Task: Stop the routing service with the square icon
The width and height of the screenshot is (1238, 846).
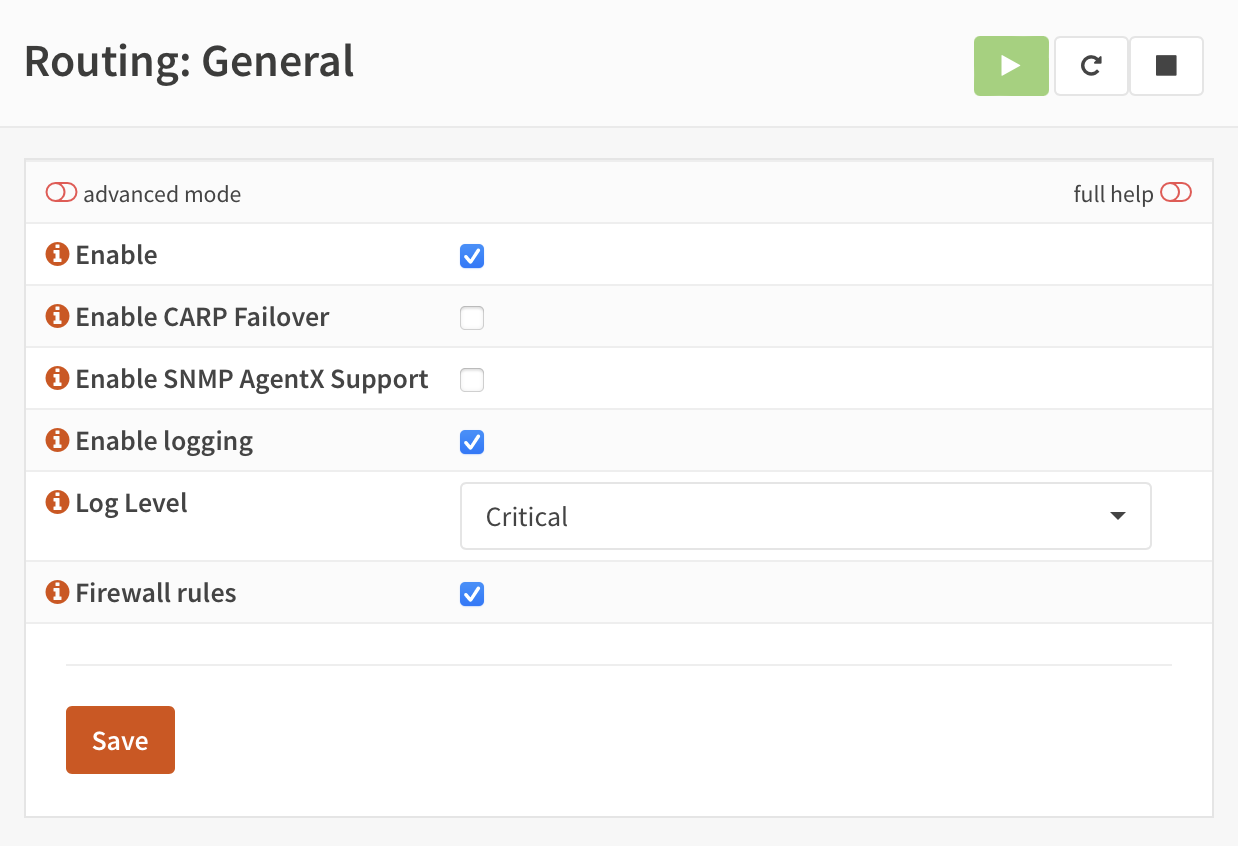Action: (1166, 66)
